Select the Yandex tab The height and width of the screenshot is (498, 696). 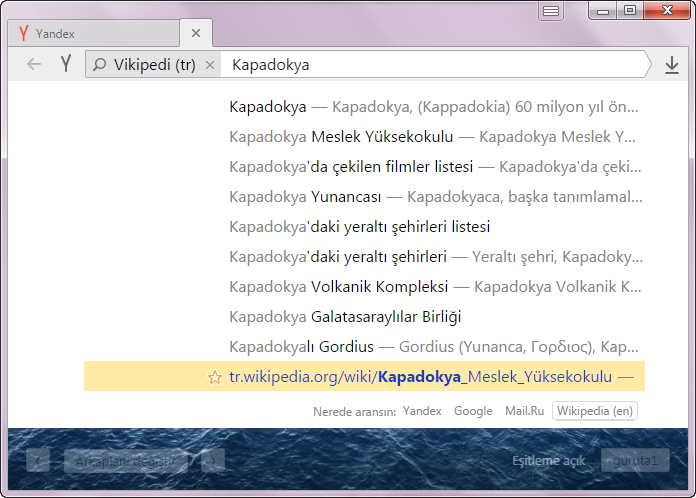(94, 33)
